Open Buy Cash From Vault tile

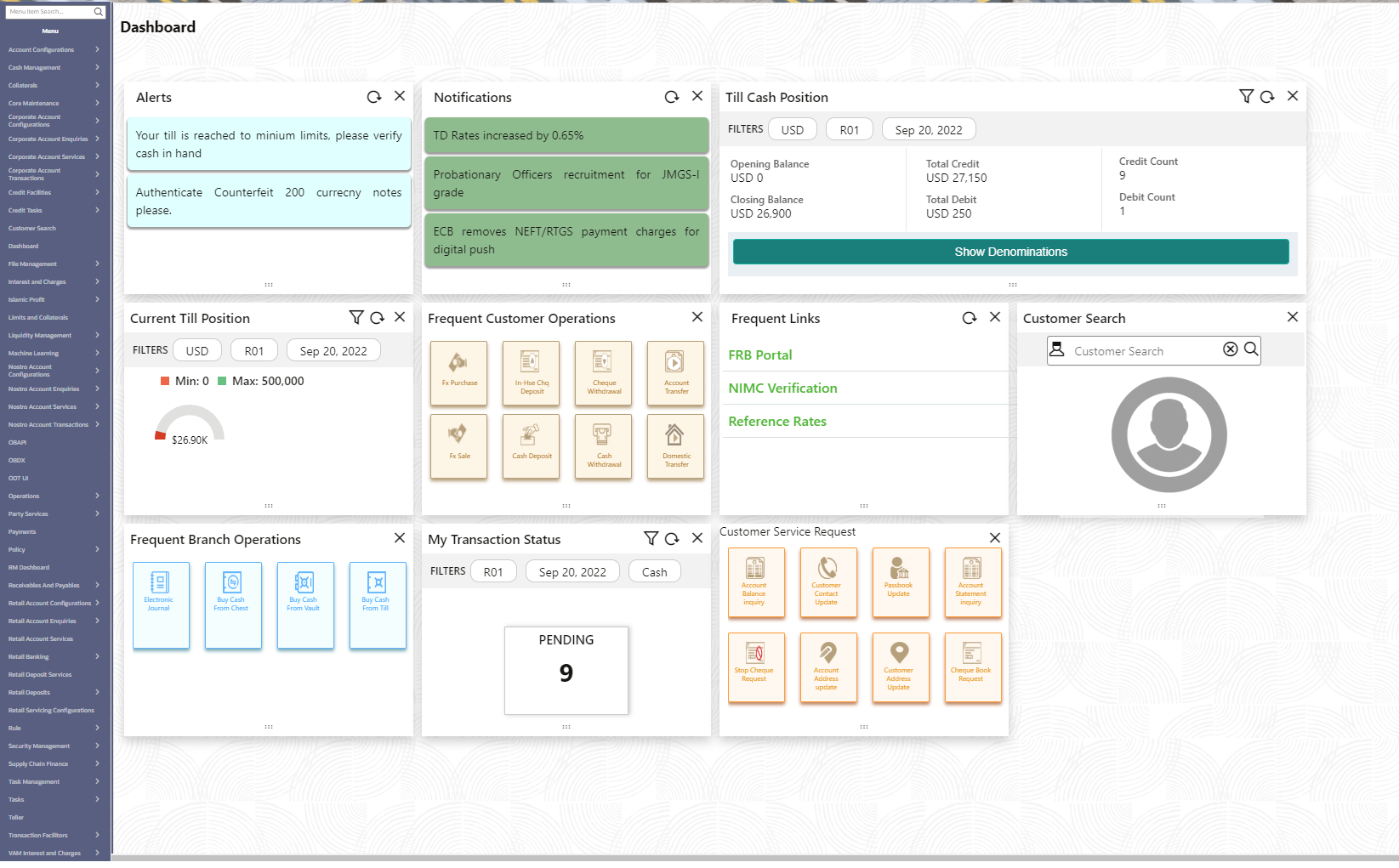click(305, 605)
